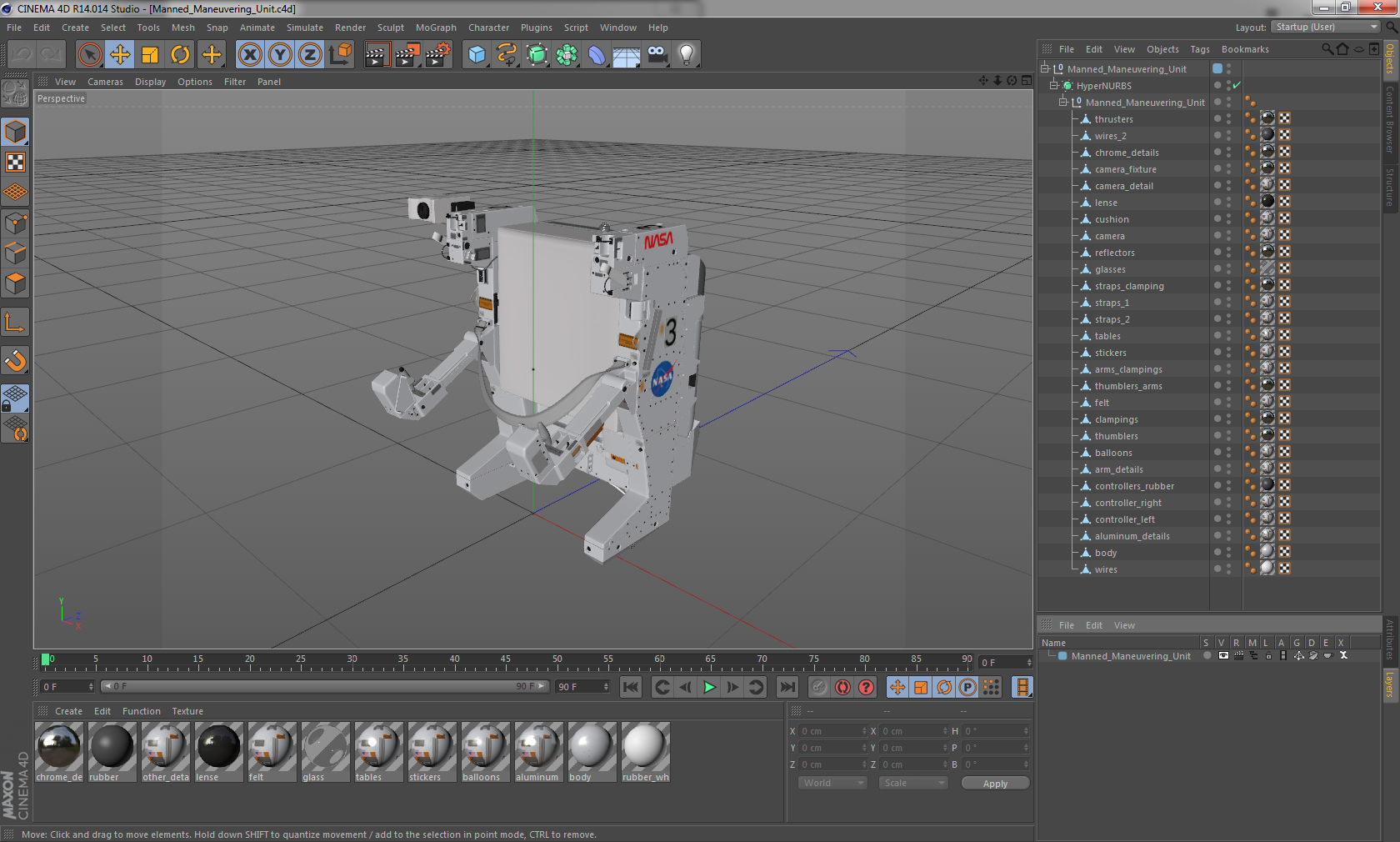Toggle Snap magnet icon
This screenshot has height=842, width=1400.
click(16, 360)
